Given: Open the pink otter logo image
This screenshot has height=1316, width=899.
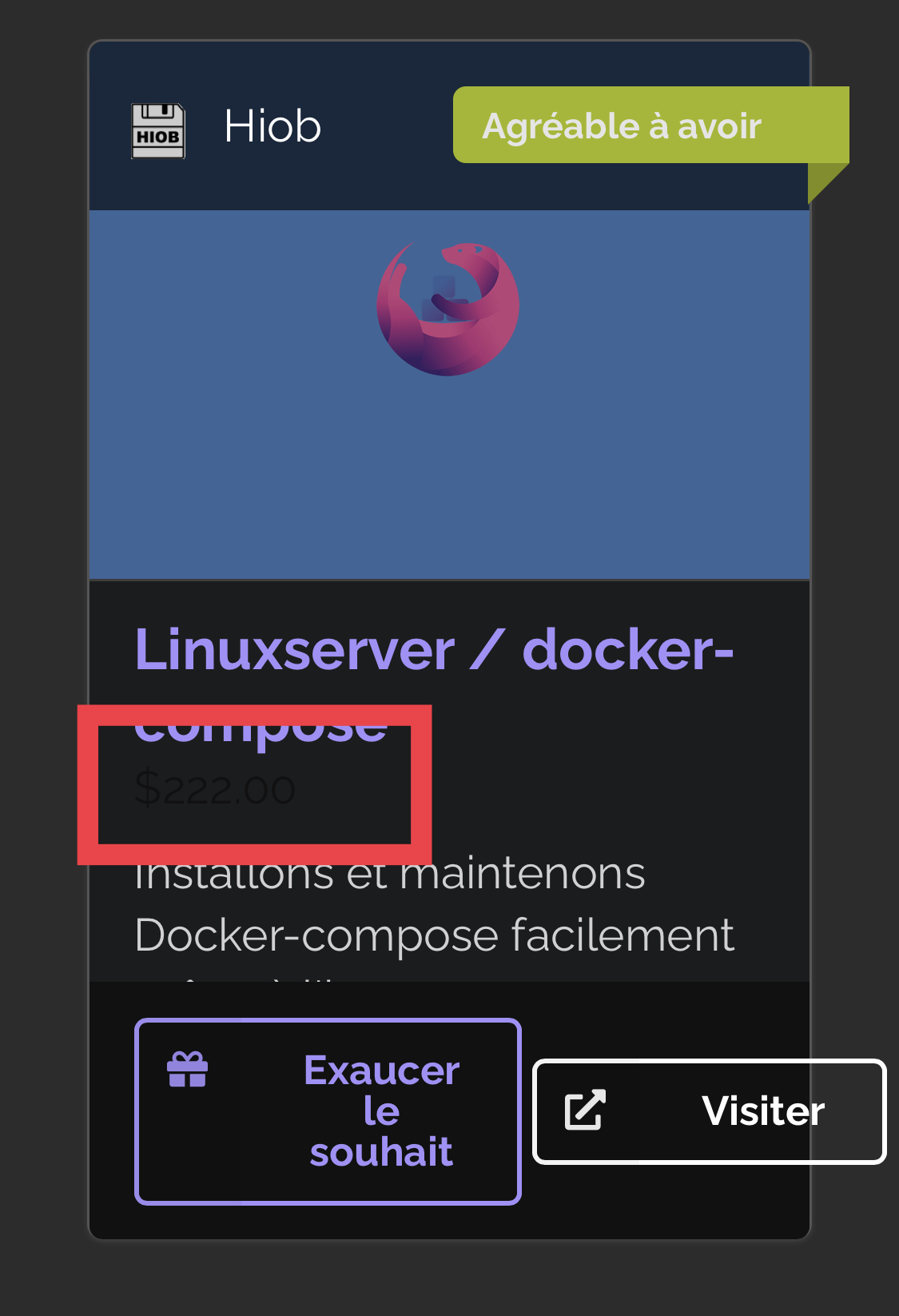Looking at the screenshot, I should pos(448,309).
